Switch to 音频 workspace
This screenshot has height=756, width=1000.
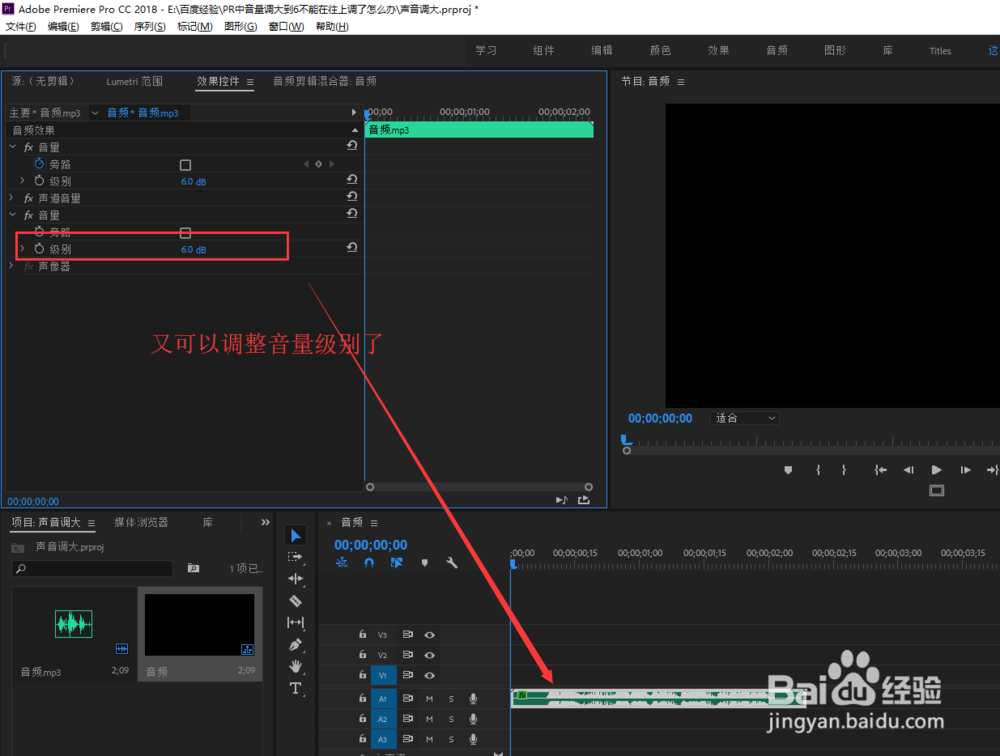click(777, 50)
